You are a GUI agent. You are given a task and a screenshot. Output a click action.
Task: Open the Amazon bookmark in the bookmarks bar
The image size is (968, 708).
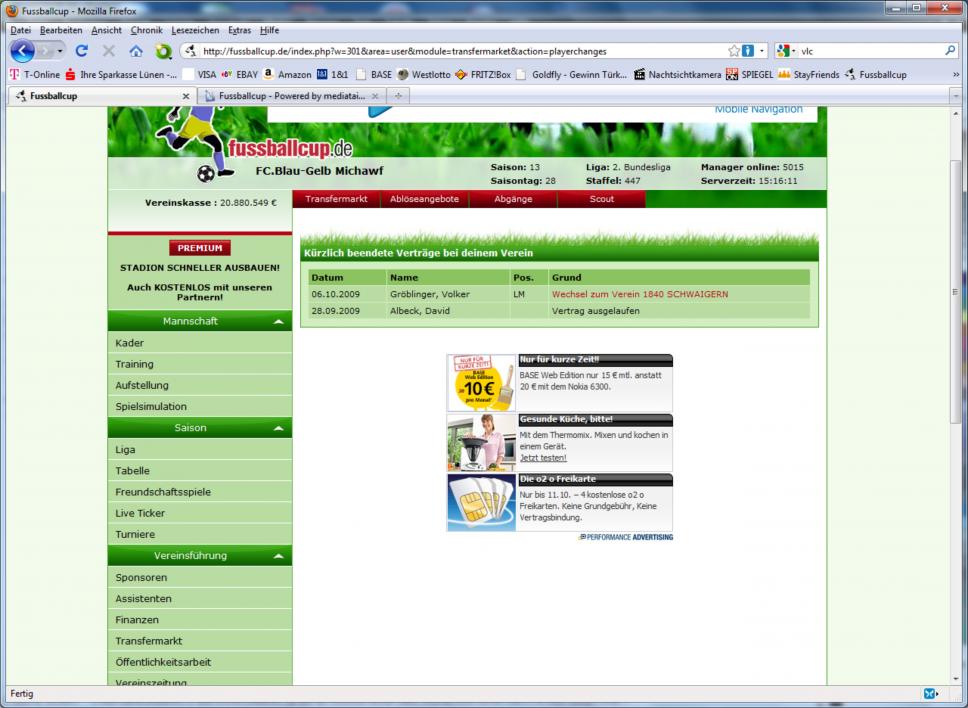pyautogui.click(x=287, y=74)
